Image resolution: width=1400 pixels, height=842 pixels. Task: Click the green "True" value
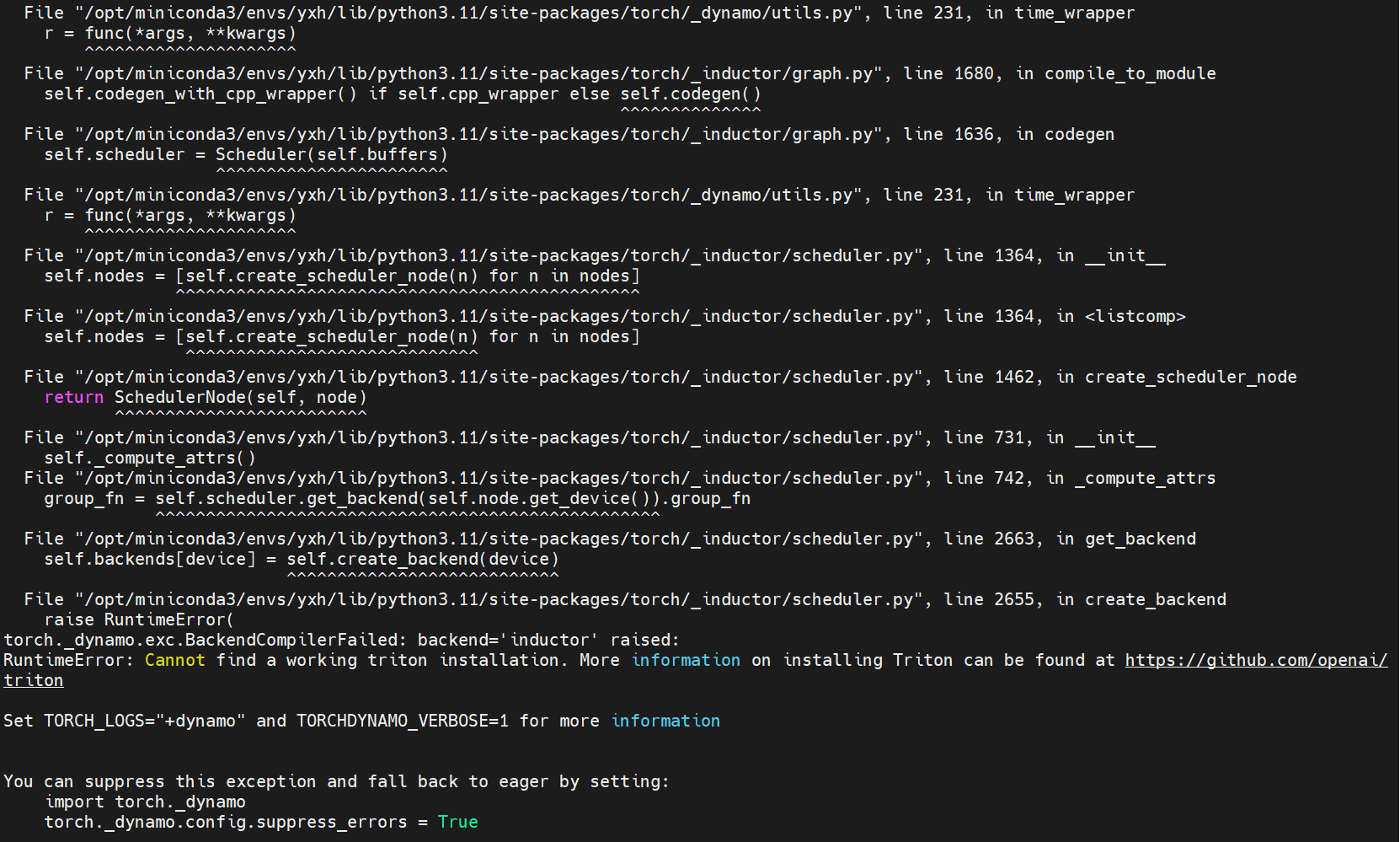point(457,822)
